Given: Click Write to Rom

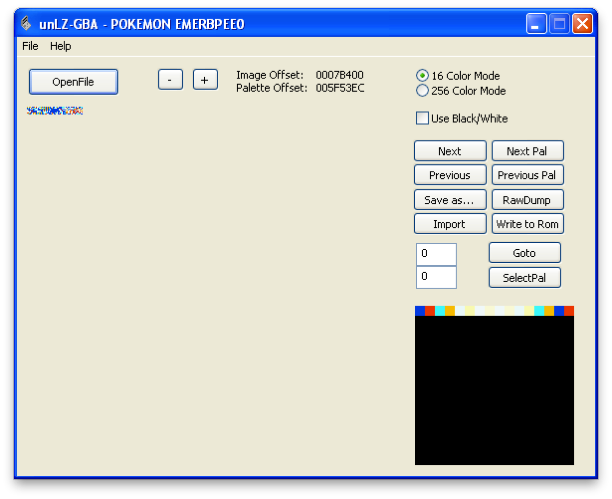Looking at the screenshot, I should point(528,224).
